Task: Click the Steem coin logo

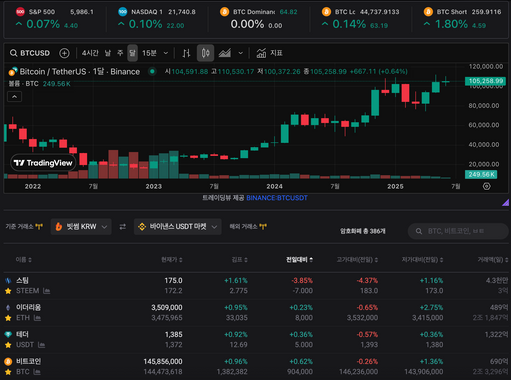Action: (x=8, y=281)
